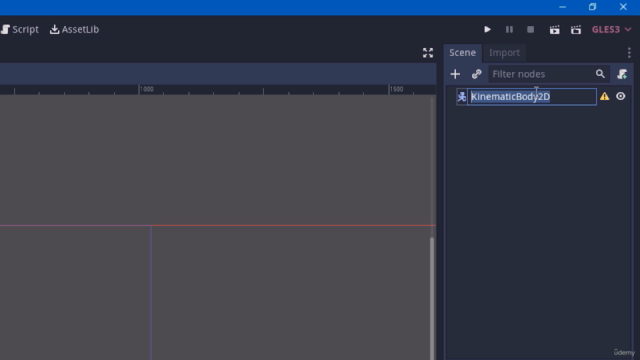Open the AssetLib workspace
Image resolution: width=640 pixels, height=360 pixels.
point(74,29)
